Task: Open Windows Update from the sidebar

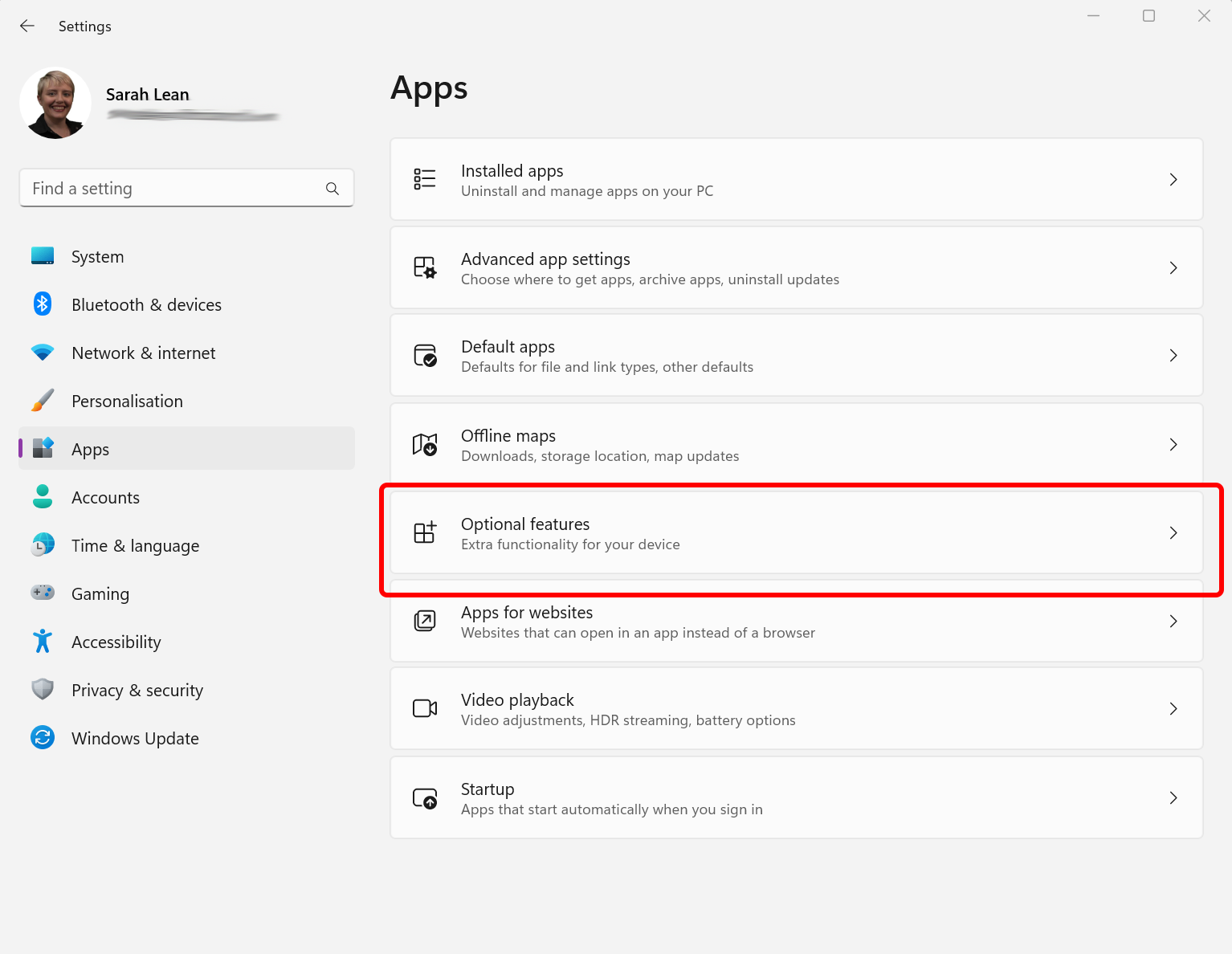Action: [x=134, y=738]
